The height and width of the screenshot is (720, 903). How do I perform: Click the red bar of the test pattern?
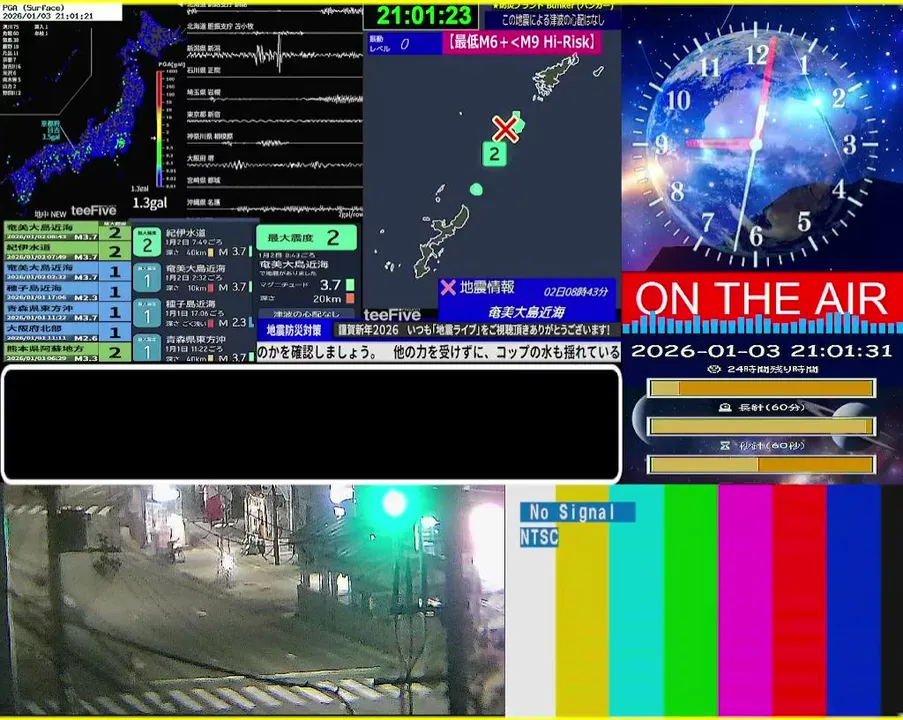tap(799, 600)
